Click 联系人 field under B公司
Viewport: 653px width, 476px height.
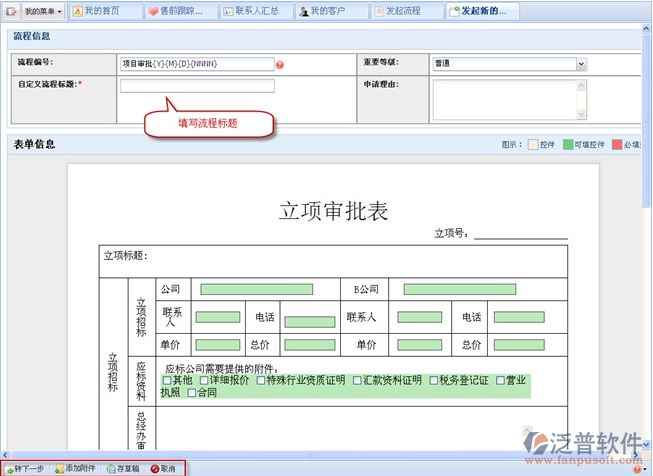click(420, 317)
